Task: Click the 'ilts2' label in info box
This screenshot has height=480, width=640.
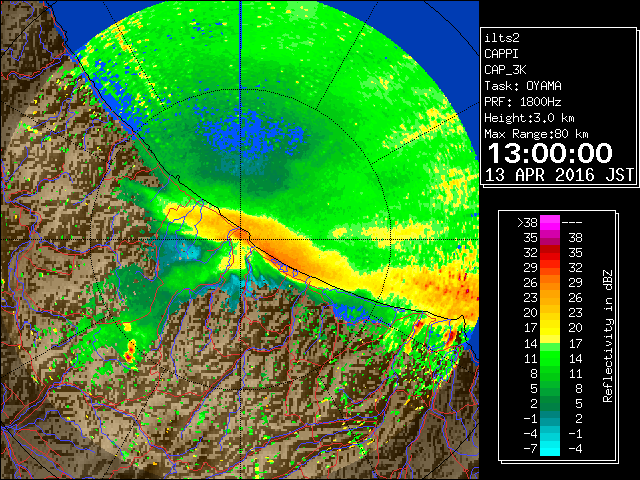Action: [x=502, y=38]
